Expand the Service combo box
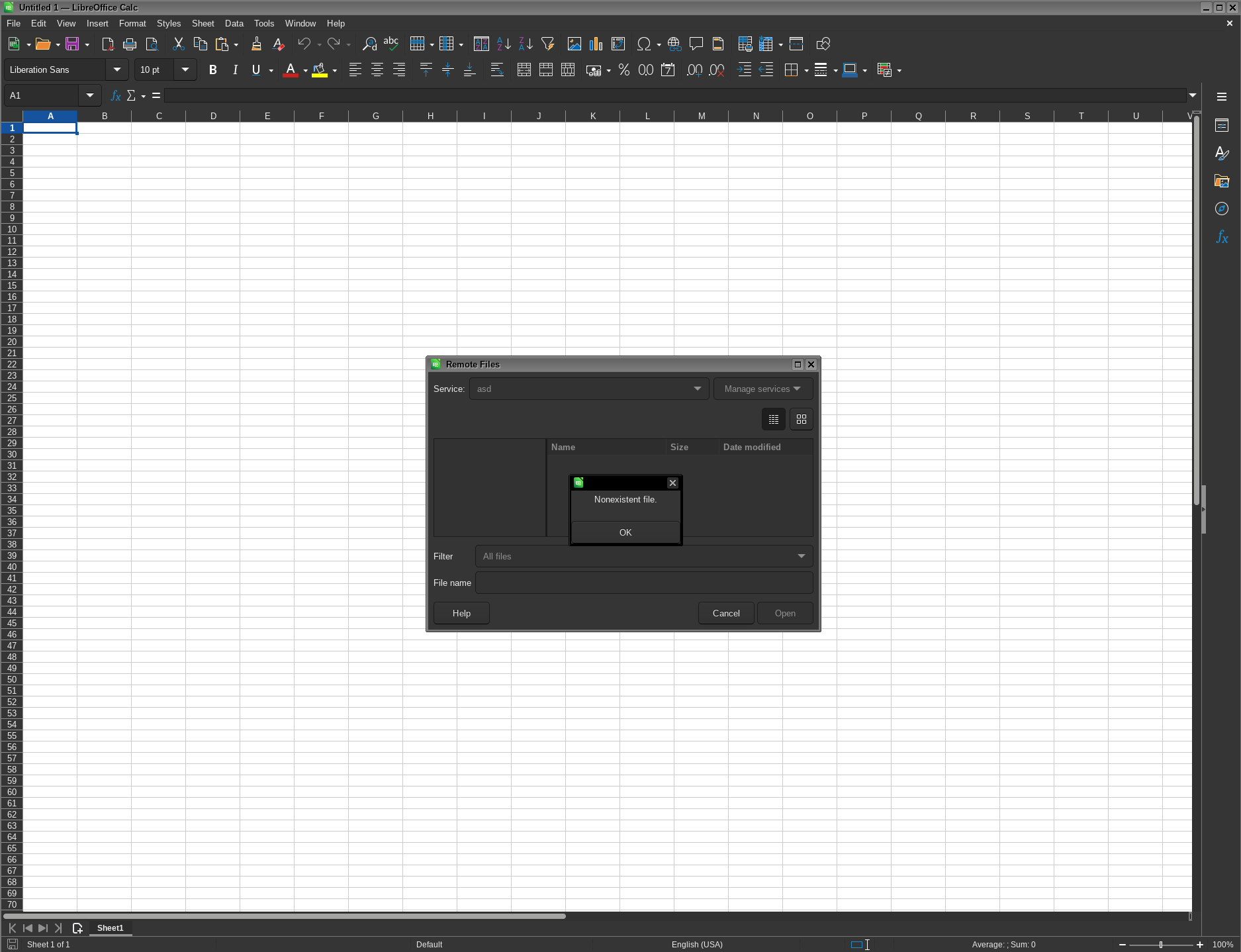1241x952 pixels. click(697, 389)
